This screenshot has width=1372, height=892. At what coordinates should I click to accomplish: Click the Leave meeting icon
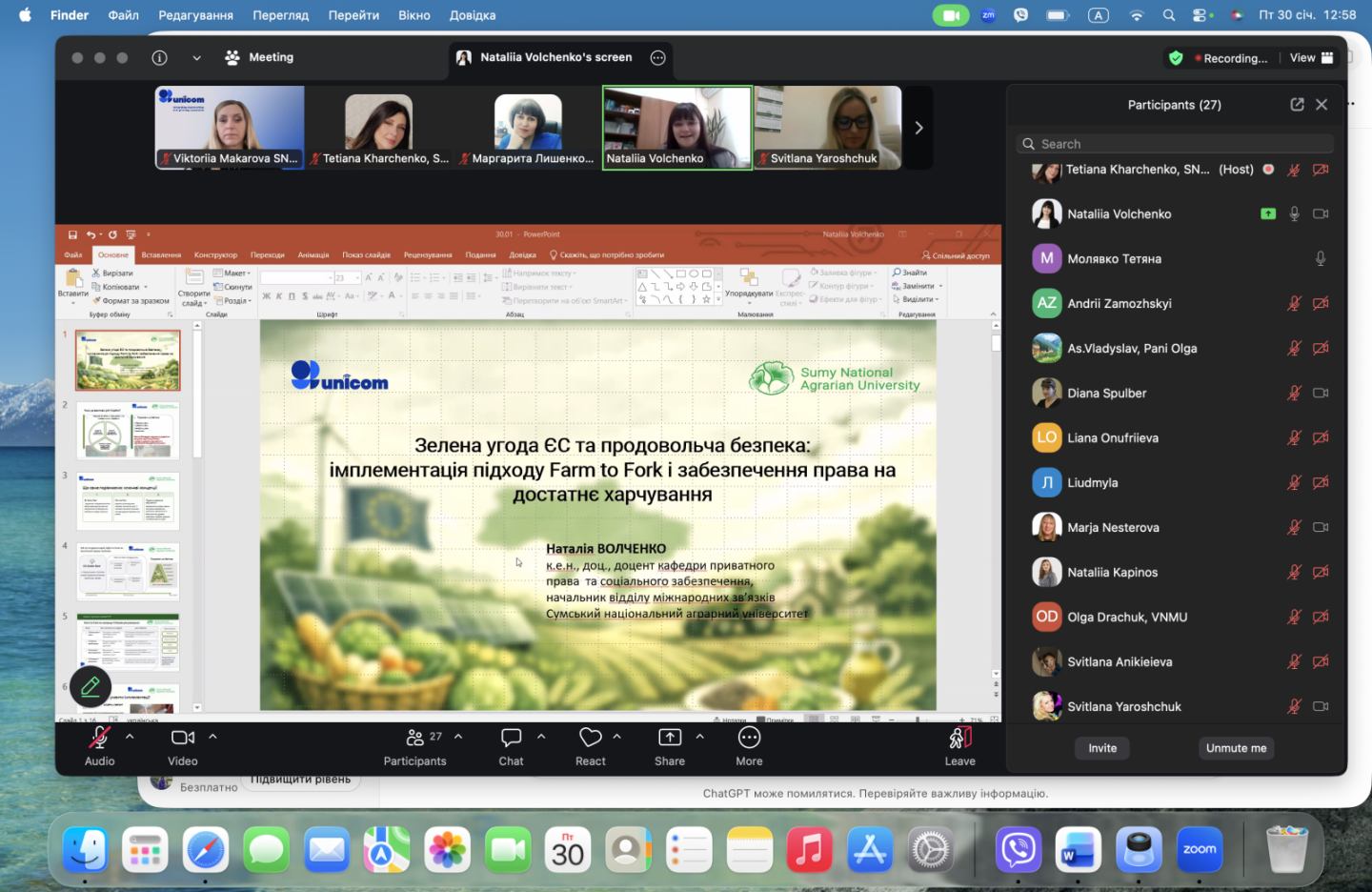pos(959,738)
